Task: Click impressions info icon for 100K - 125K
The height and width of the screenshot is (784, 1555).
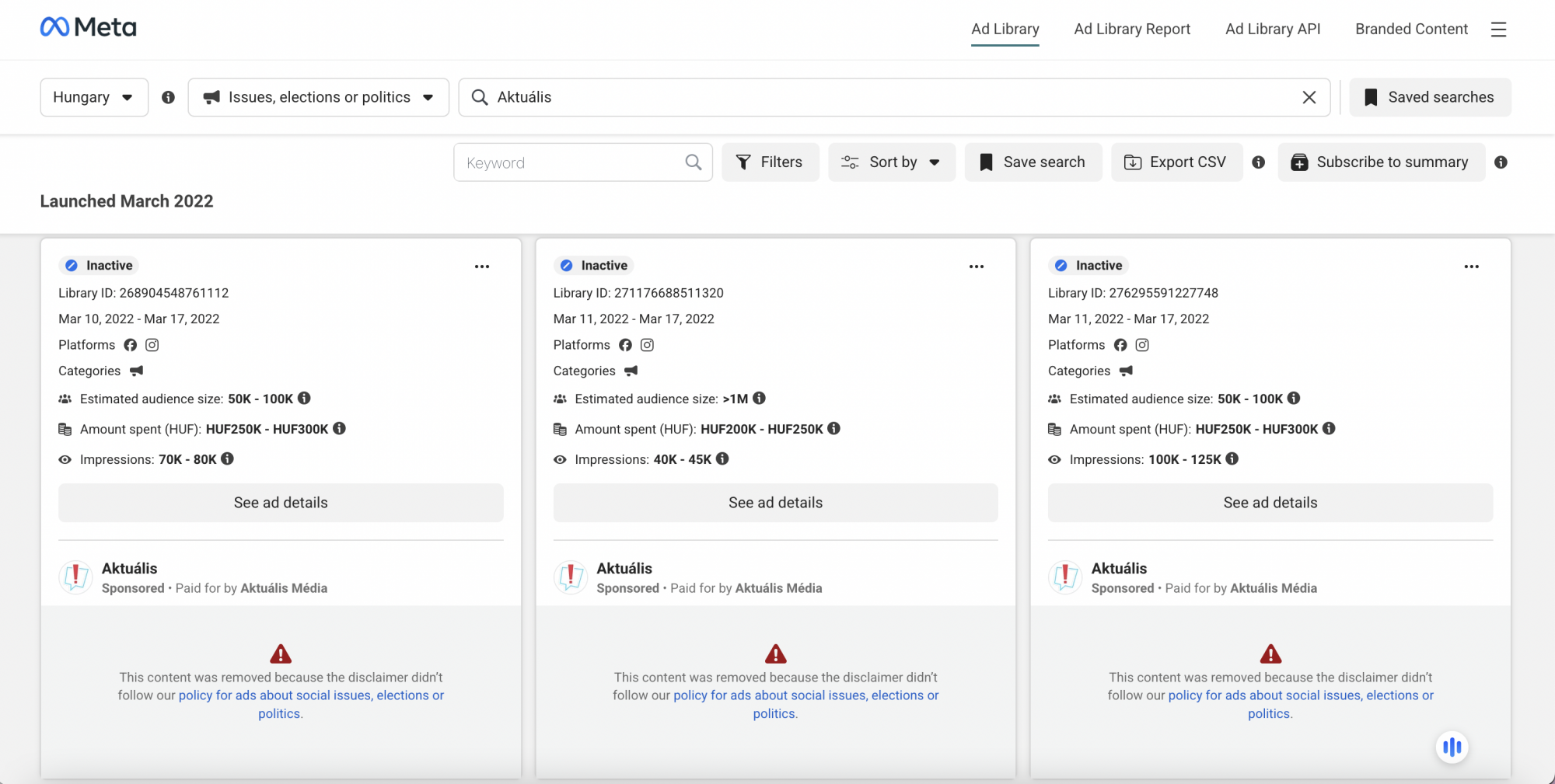Action: click(x=1232, y=458)
